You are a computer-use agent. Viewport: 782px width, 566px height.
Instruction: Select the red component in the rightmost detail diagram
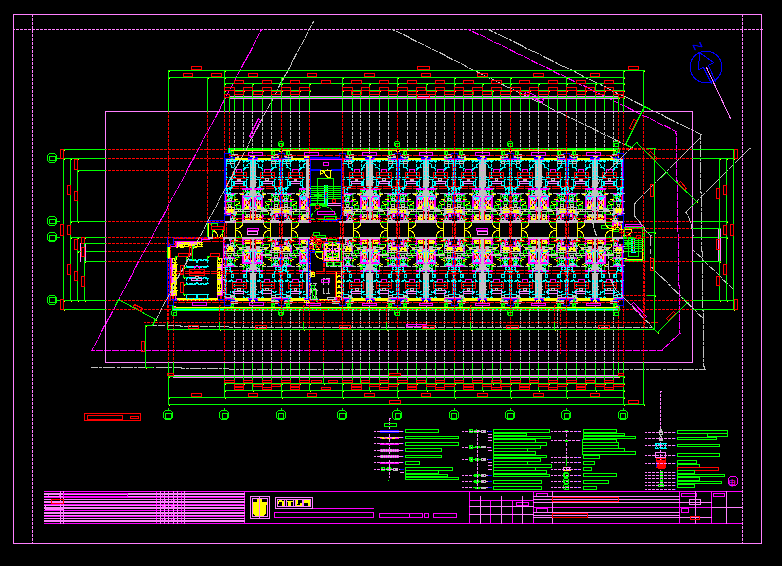coord(661,464)
